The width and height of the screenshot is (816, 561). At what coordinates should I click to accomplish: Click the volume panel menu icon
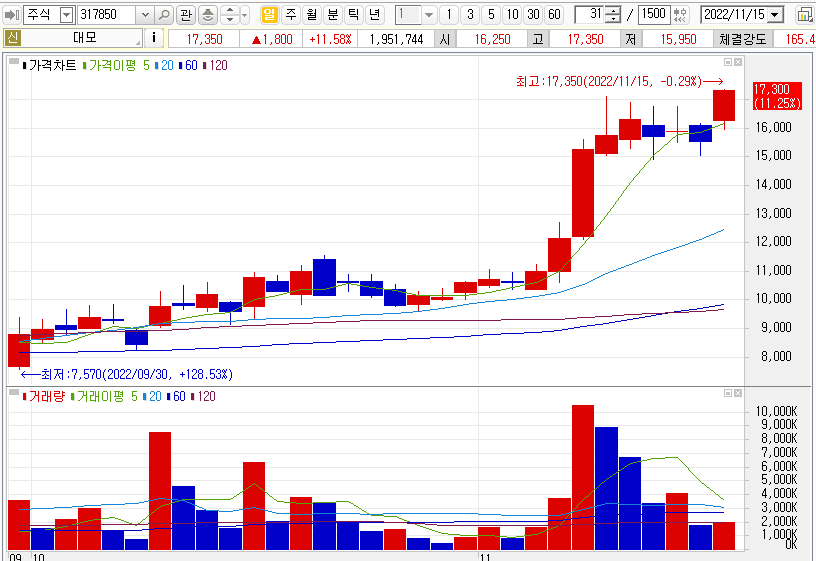[14, 392]
